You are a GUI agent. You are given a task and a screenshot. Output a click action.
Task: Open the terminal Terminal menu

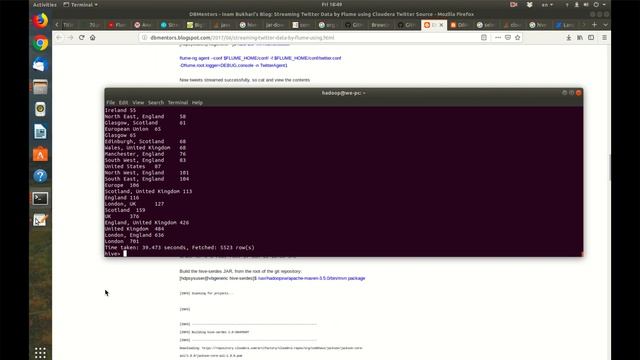tap(178, 102)
